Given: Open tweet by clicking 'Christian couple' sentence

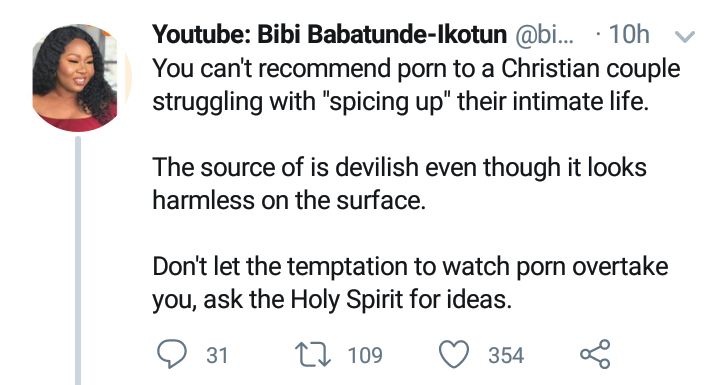Looking at the screenshot, I should 416,68.
